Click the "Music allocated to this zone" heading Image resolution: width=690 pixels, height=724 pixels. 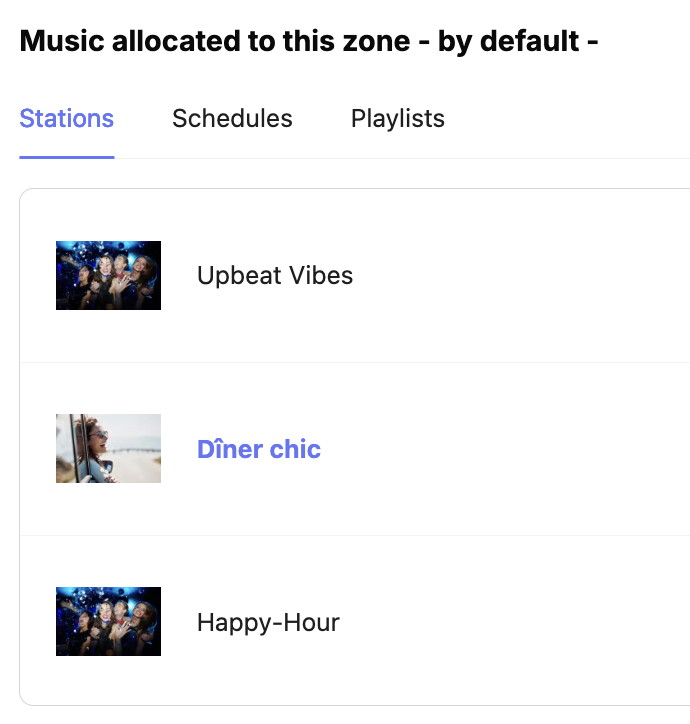click(x=214, y=42)
